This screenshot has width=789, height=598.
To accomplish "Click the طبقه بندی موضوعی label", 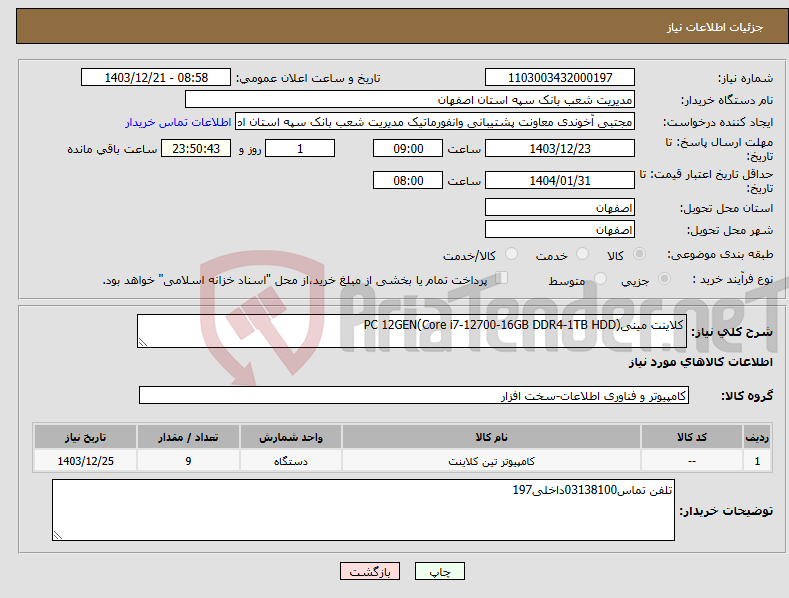I will [x=720, y=254].
